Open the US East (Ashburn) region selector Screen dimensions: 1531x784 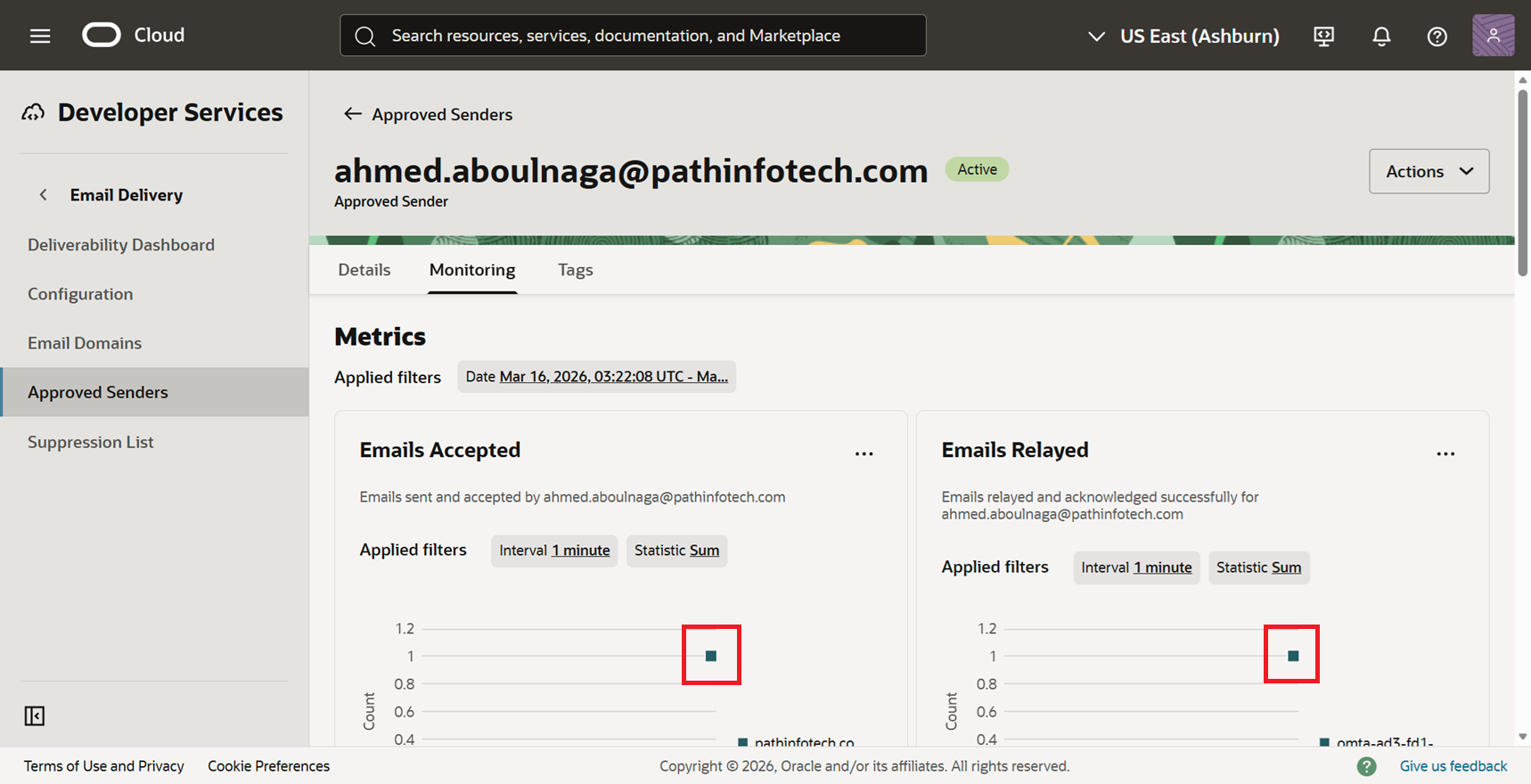[x=1184, y=36]
